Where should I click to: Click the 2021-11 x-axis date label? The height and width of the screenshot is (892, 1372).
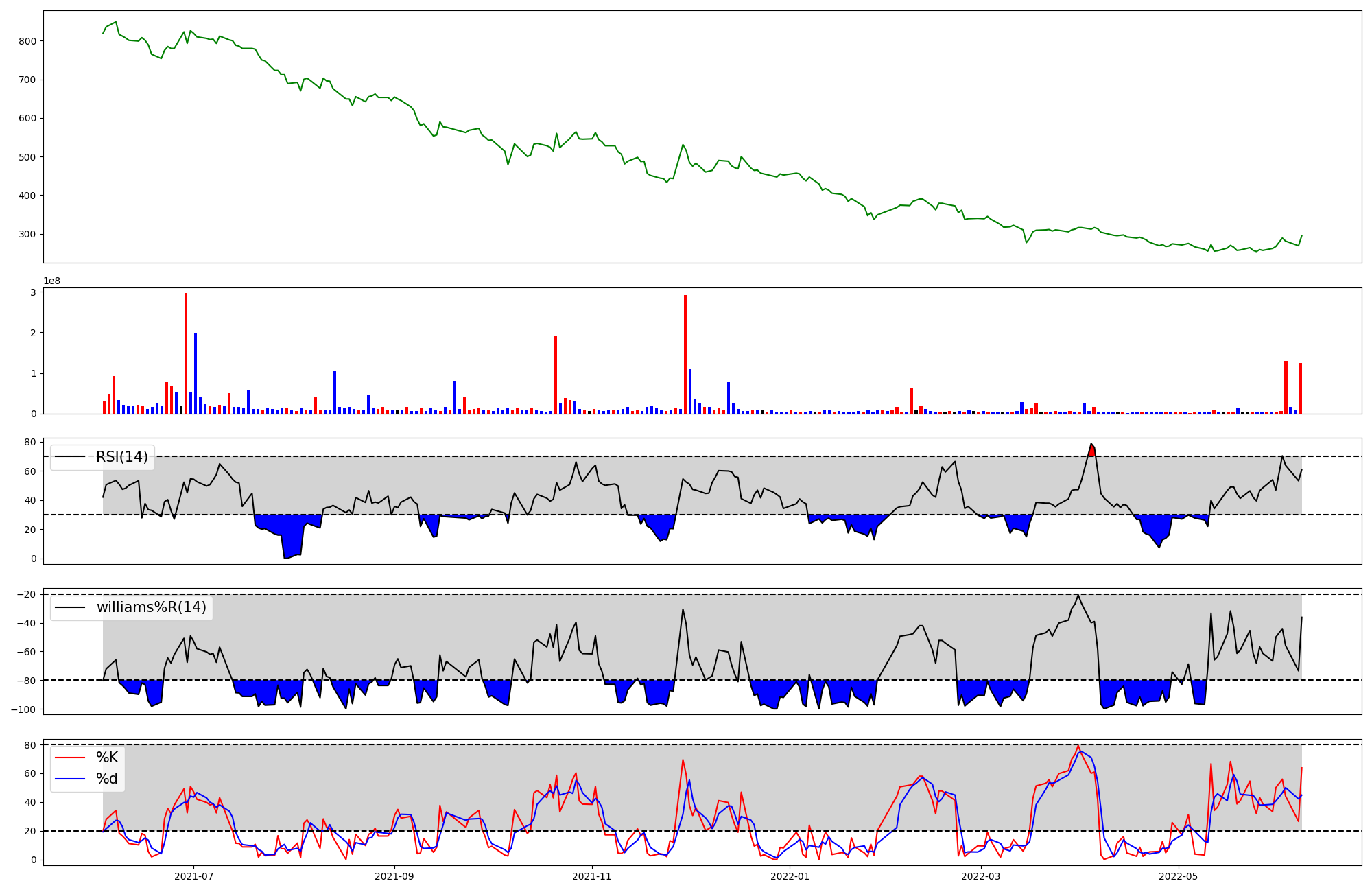tap(591, 876)
